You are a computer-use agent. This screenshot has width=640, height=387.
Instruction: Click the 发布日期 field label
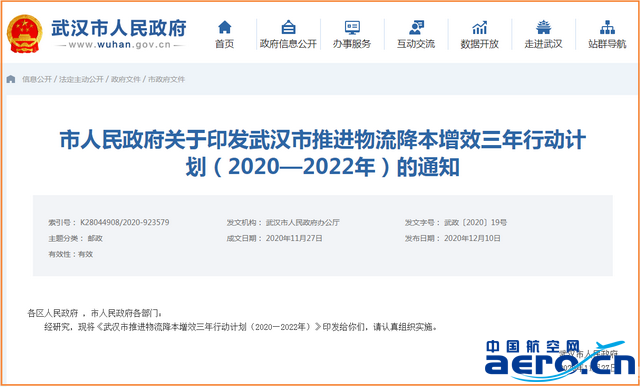click(422, 238)
